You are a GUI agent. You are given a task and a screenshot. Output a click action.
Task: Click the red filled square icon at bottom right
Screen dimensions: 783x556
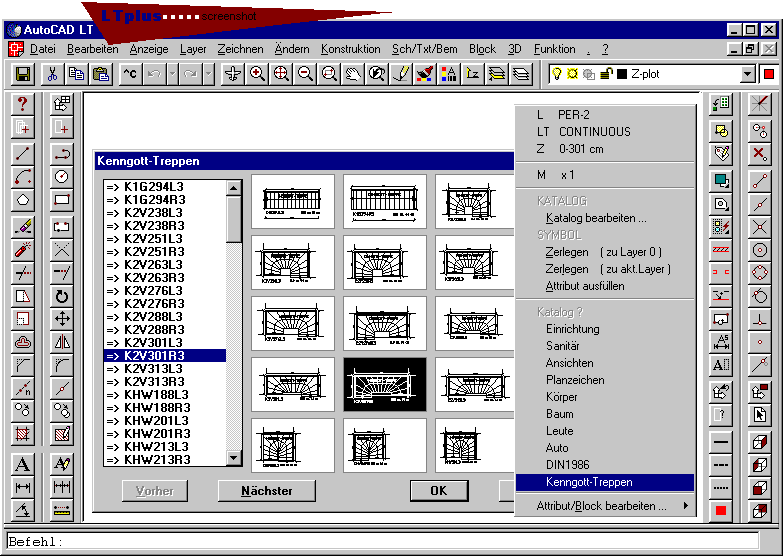pos(721,511)
